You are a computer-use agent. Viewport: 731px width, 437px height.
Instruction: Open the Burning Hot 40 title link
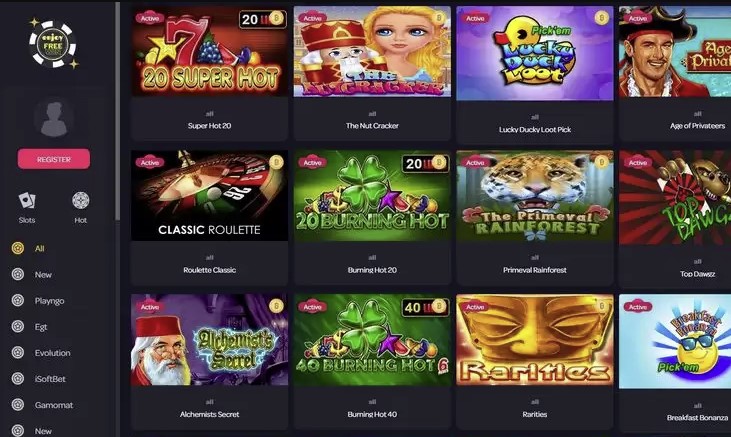pyautogui.click(x=372, y=414)
